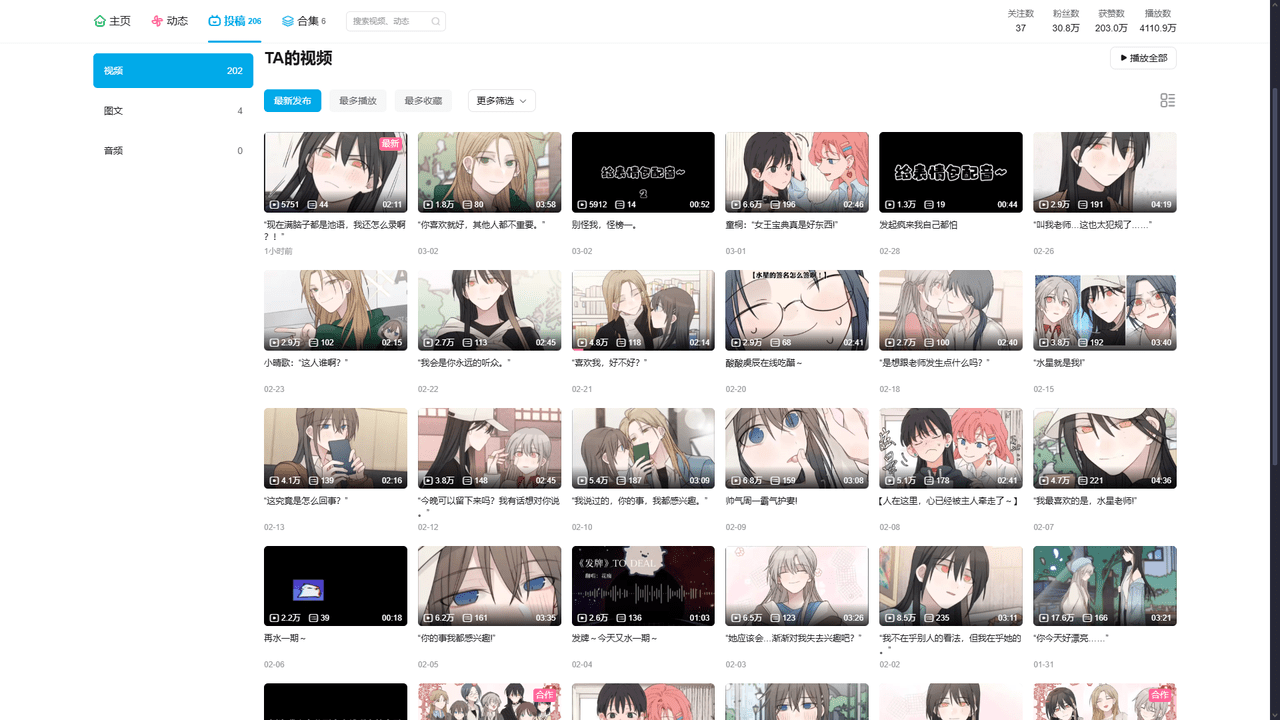Click the 1小时前 upload time text
Screen dimensions: 1280x720
(279, 252)
